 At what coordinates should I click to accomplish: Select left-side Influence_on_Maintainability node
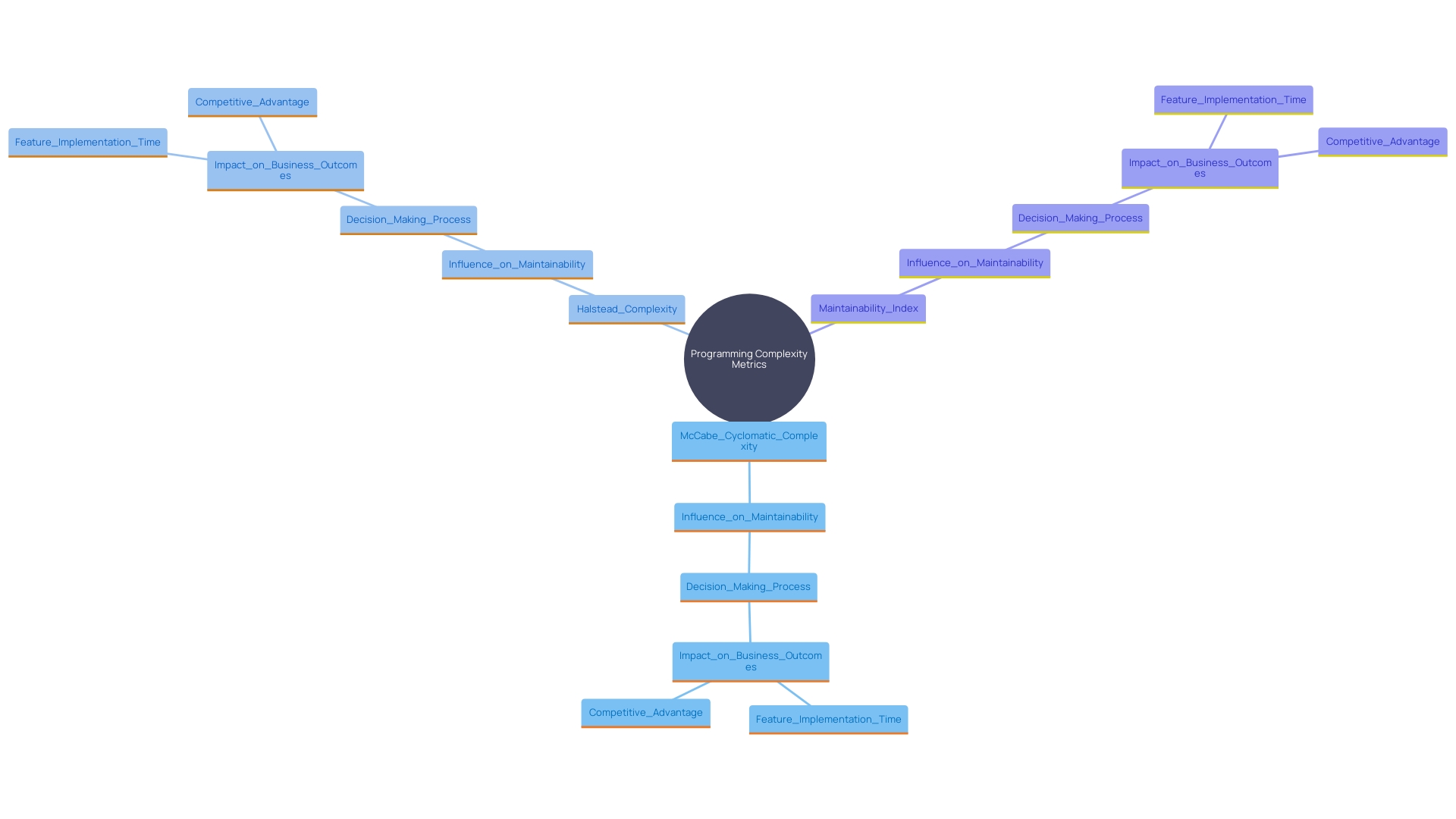tap(517, 264)
